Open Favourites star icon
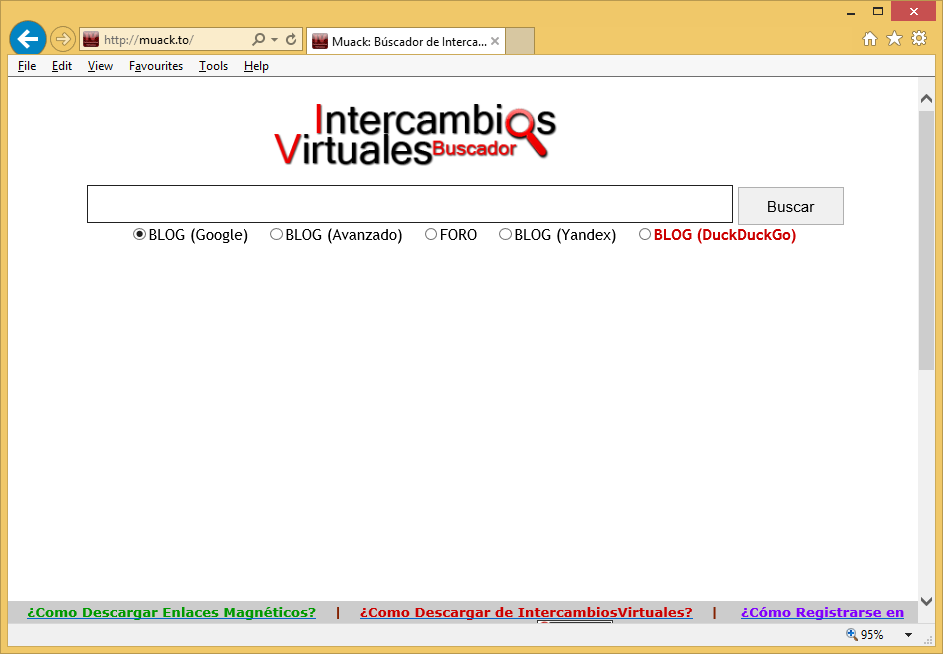The width and height of the screenshot is (943, 654). point(894,39)
